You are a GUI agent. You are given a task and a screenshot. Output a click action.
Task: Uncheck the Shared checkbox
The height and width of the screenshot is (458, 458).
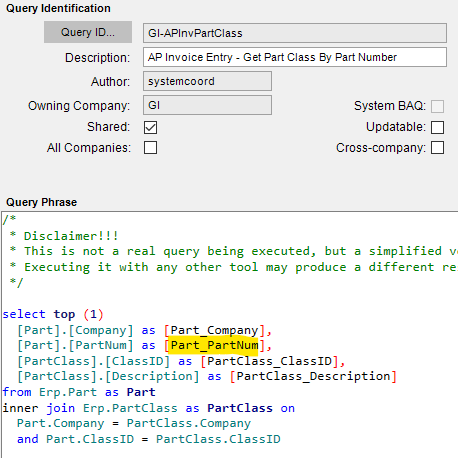coord(150,127)
